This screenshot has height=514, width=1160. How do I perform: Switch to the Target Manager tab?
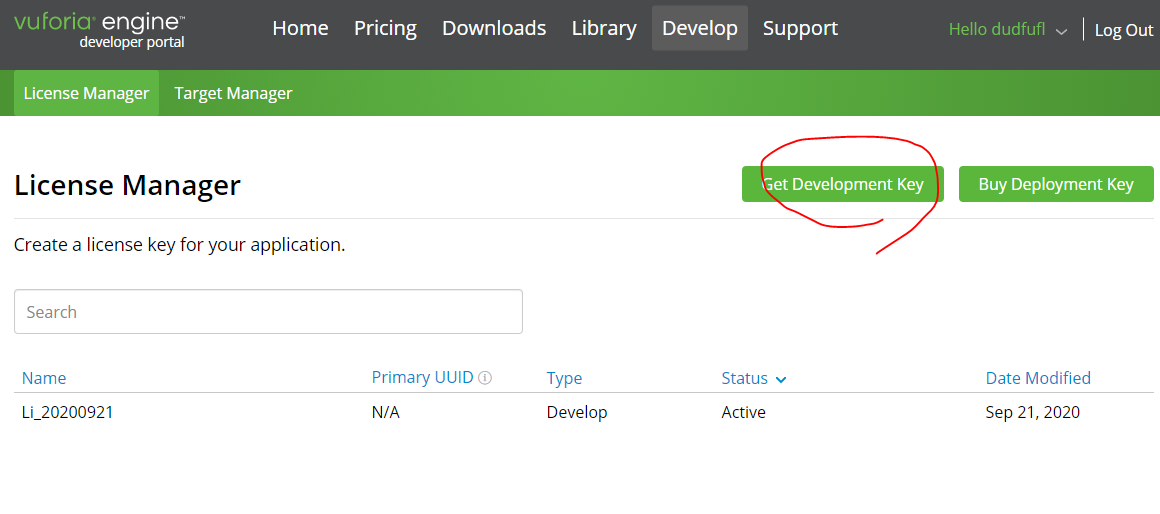click(233, 93)
